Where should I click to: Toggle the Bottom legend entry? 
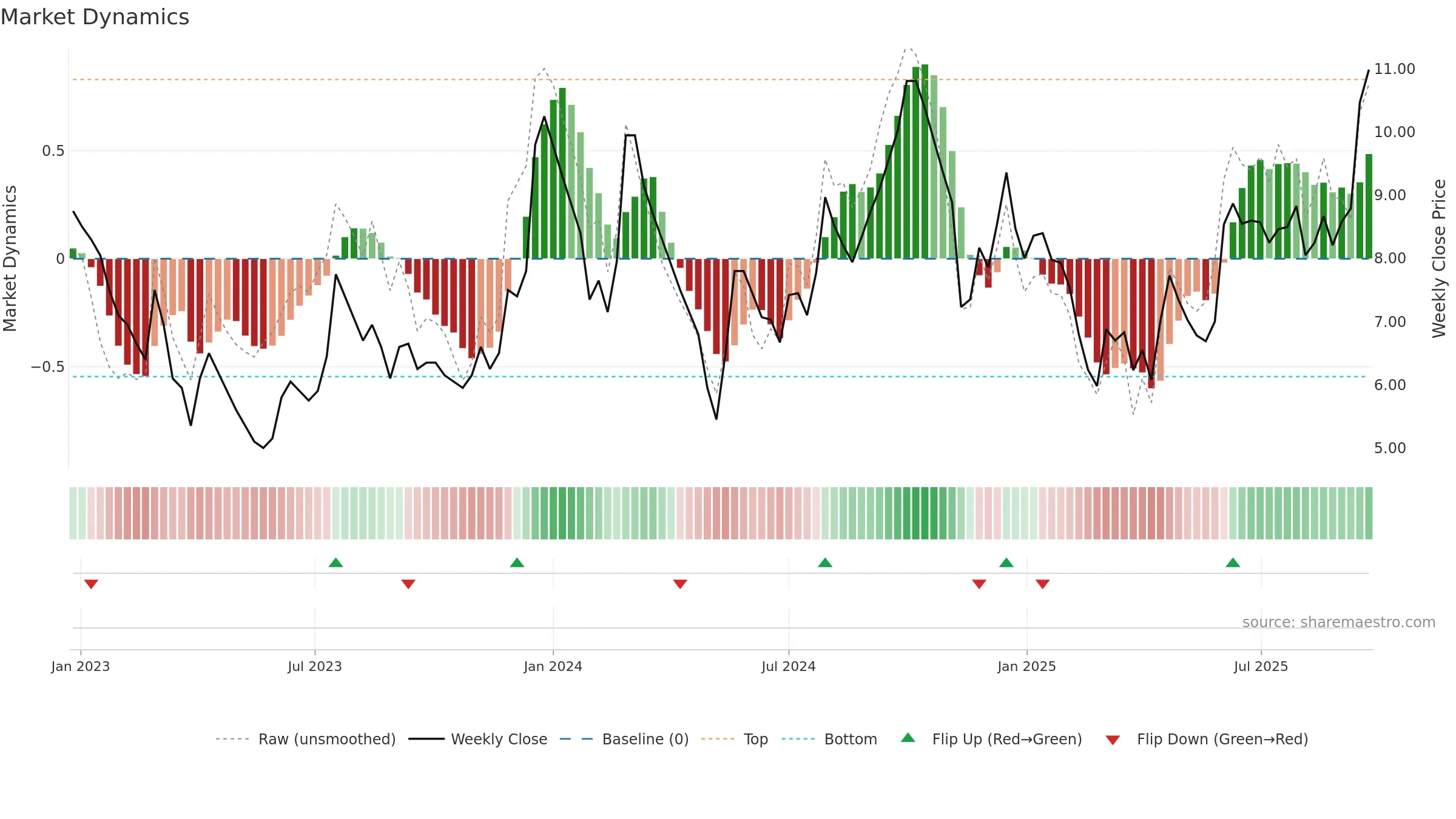click(x=829, y=739)
